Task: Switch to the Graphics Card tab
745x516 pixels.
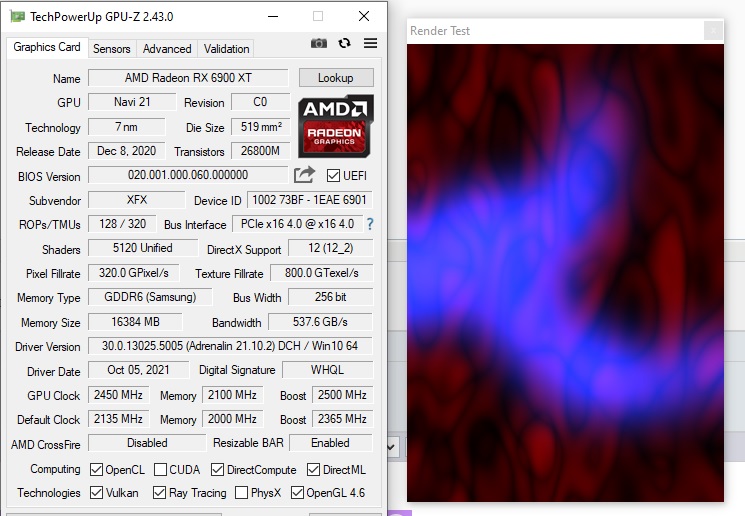Action: (47, 47)
